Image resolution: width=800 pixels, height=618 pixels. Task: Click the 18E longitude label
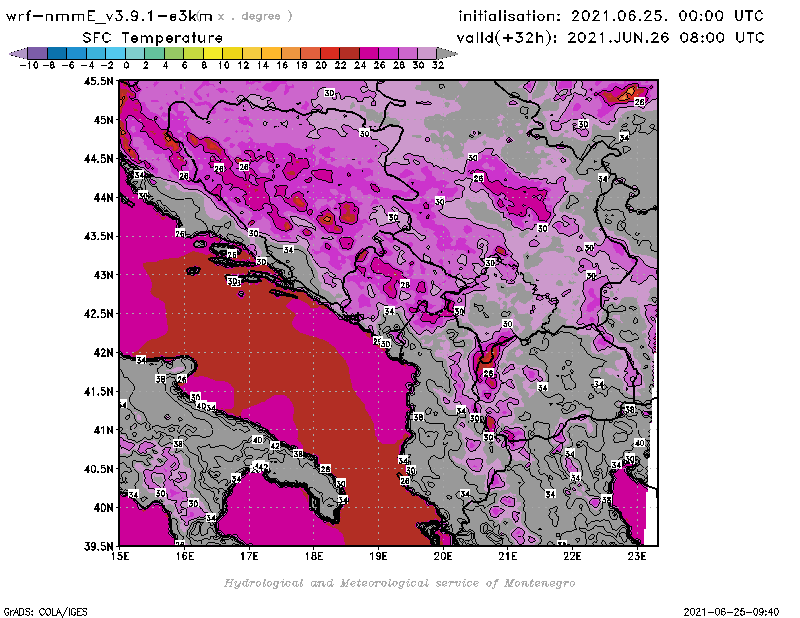click(x=314, y=556)
